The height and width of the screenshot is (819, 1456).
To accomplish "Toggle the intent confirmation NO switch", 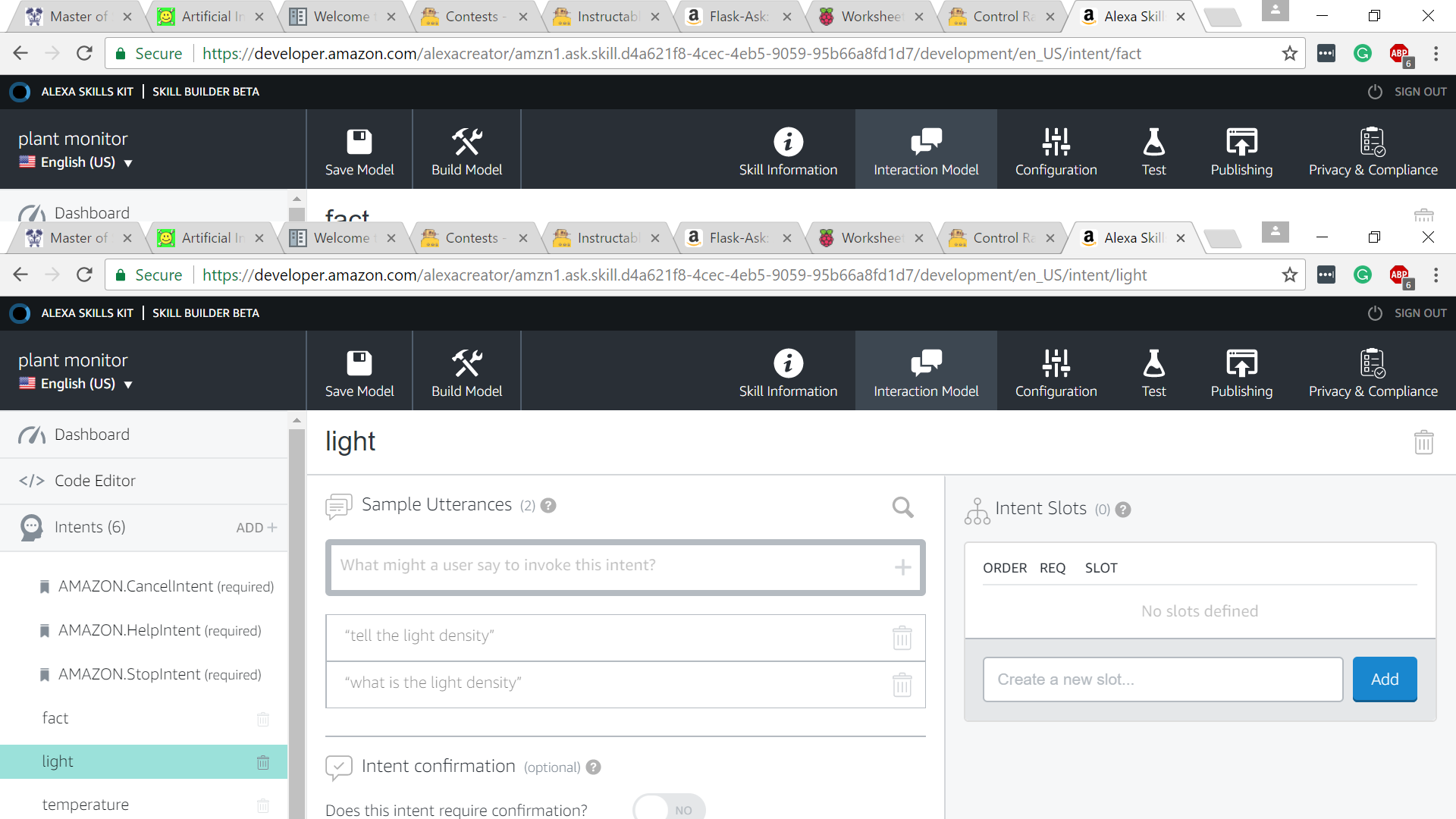I will (669, 808).
